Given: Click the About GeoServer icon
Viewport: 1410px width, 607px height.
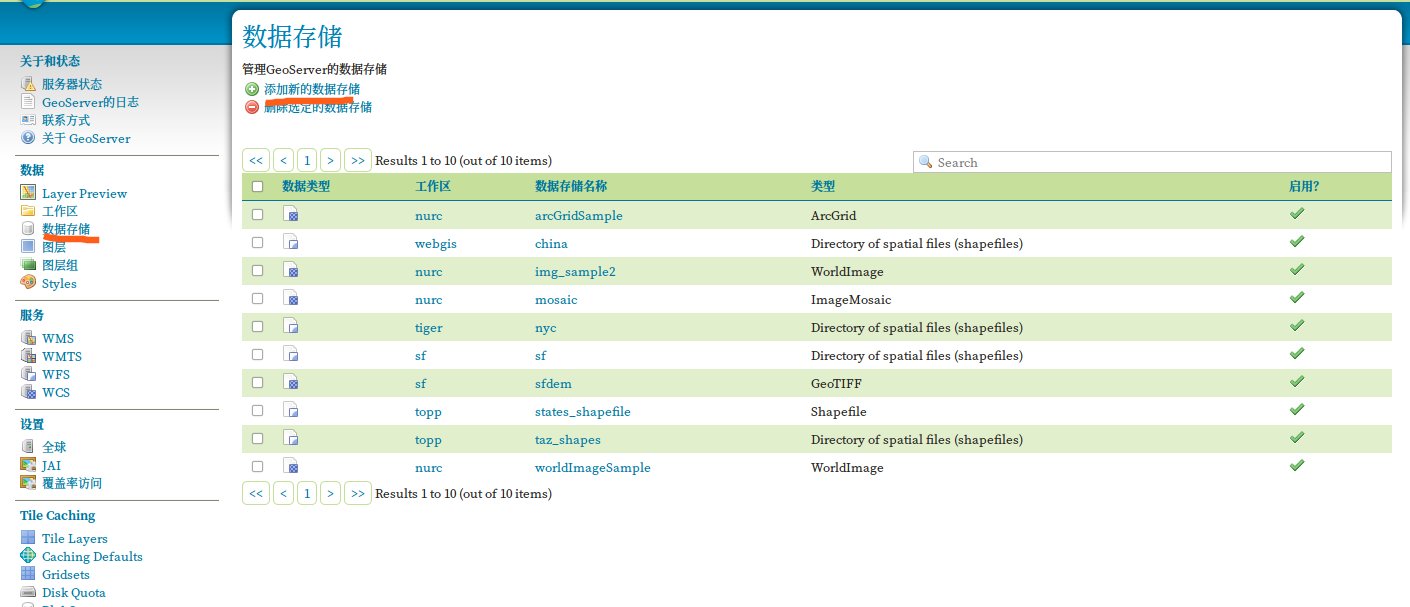Looking at the screenshot, I should click(28, 138).
